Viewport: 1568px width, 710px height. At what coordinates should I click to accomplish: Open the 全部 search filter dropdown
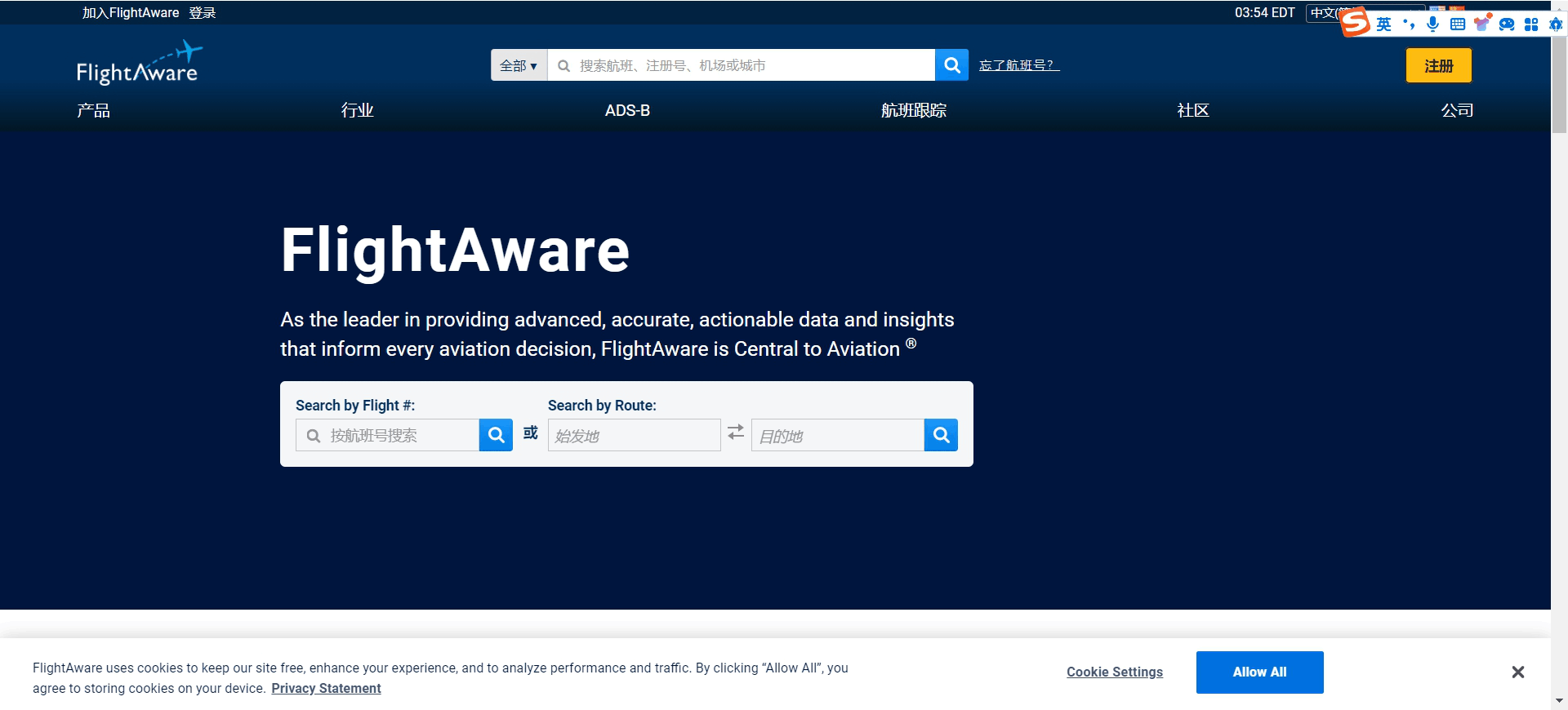[x=519, y=65]
